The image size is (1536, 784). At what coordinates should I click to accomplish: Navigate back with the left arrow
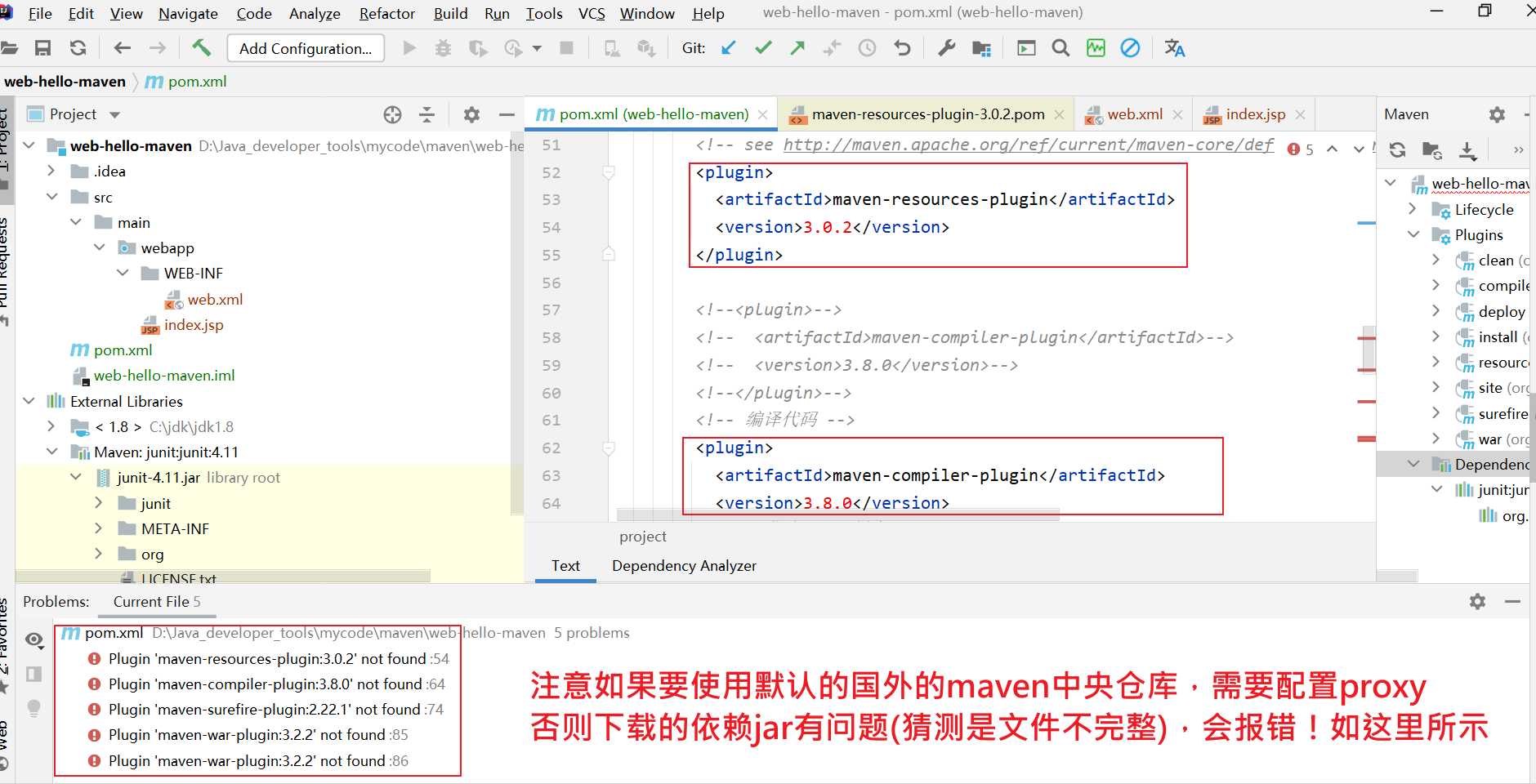click(122, 48)
